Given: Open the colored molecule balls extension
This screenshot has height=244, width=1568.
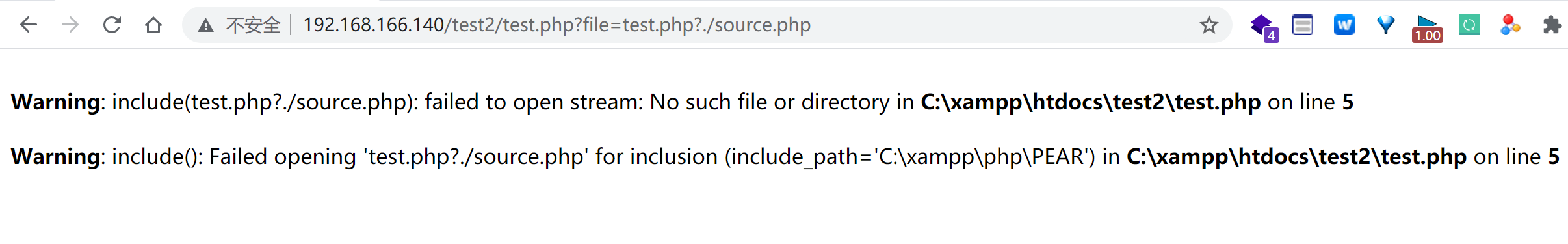Looking at the screenshot, I should click(x=1511, y=25).
